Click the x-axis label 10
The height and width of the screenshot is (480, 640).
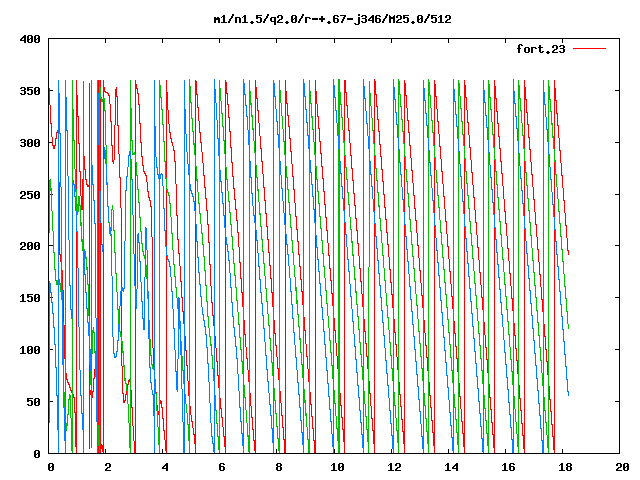pos(337,467)
